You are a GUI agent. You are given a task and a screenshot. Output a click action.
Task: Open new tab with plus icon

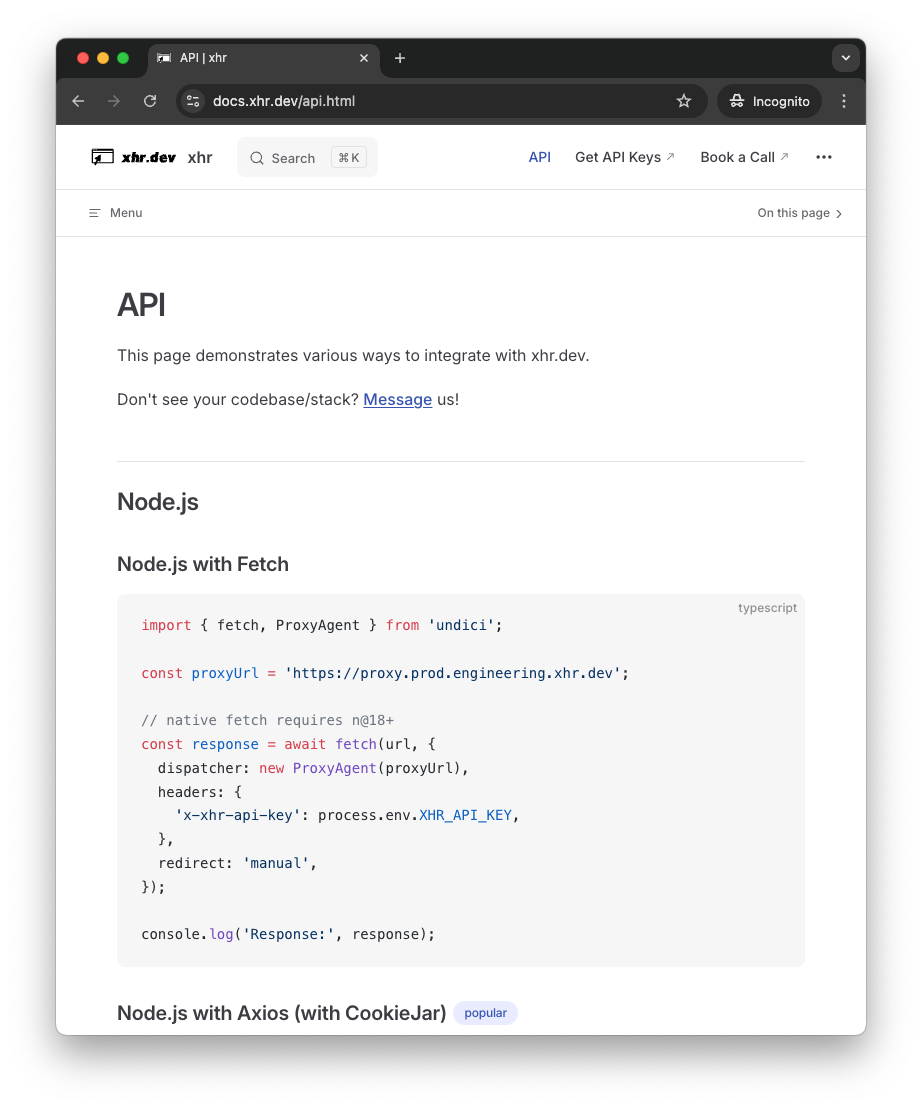pyautogui.click(x=400, y=58)
